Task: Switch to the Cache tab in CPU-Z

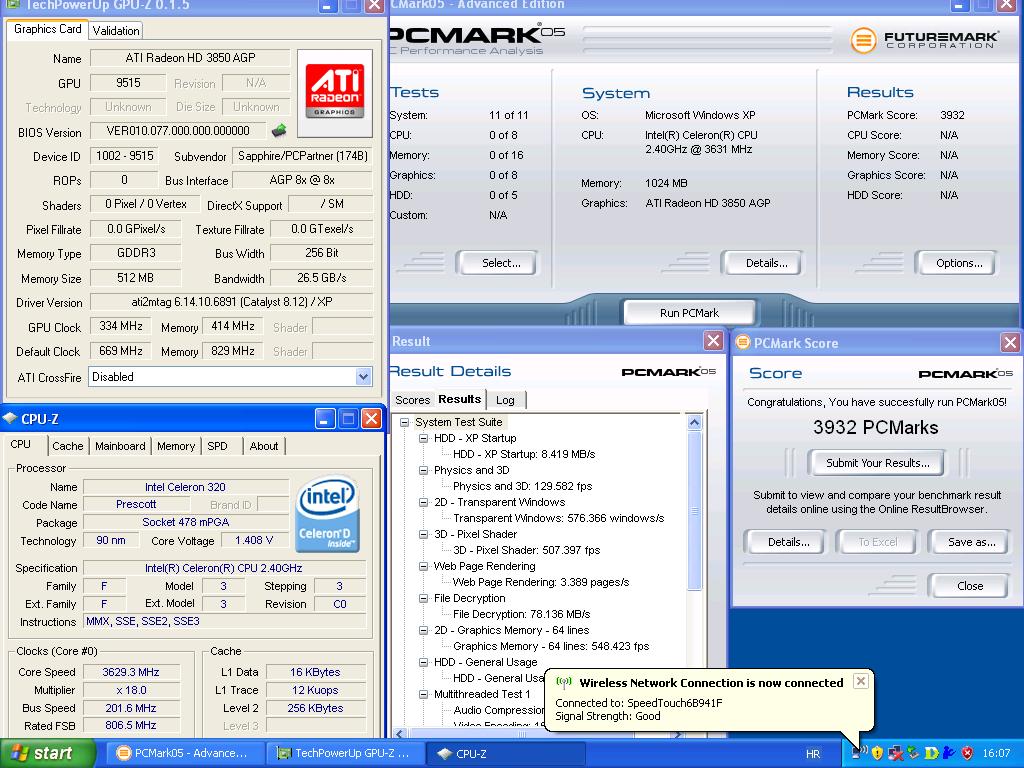Action: click(68, 446)
